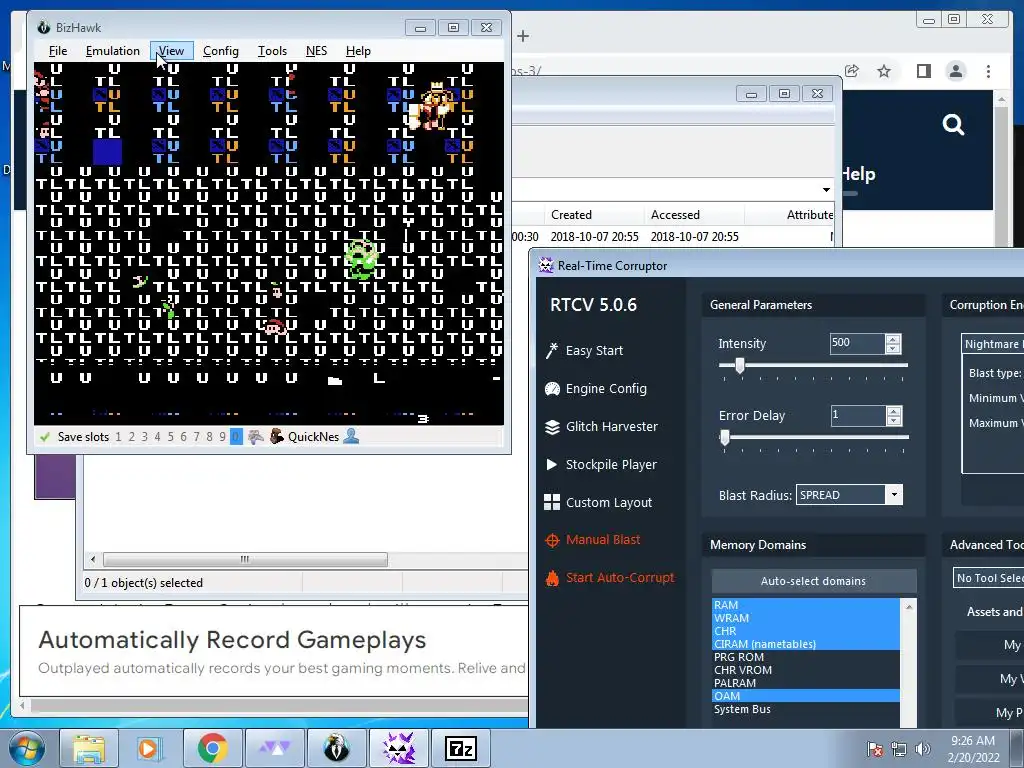The height and width of the screenshot is (768, 1024).
Task: Open the Config menu in BizHawk
Action: (221, 51)
